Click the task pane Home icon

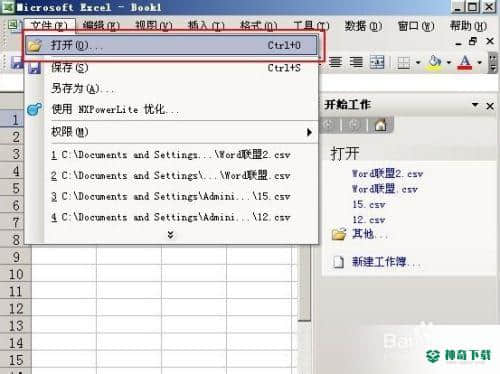tap(380, 125)
